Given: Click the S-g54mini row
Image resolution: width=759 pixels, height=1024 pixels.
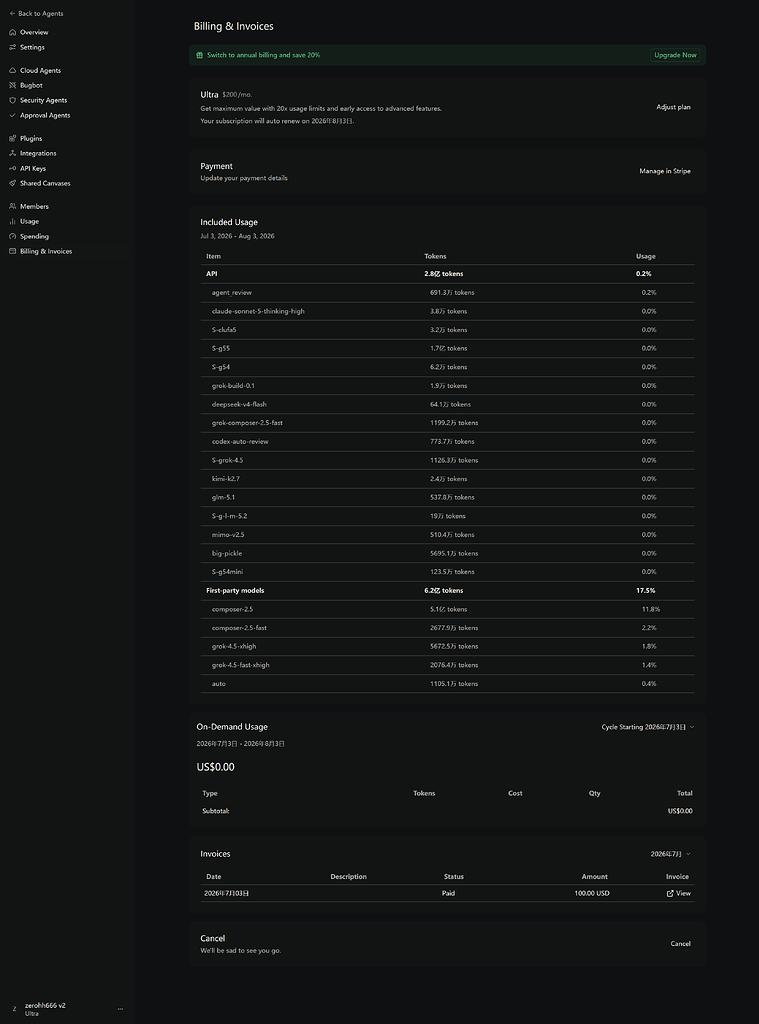Looking at the screenshot, I should [x=447, y=572].
